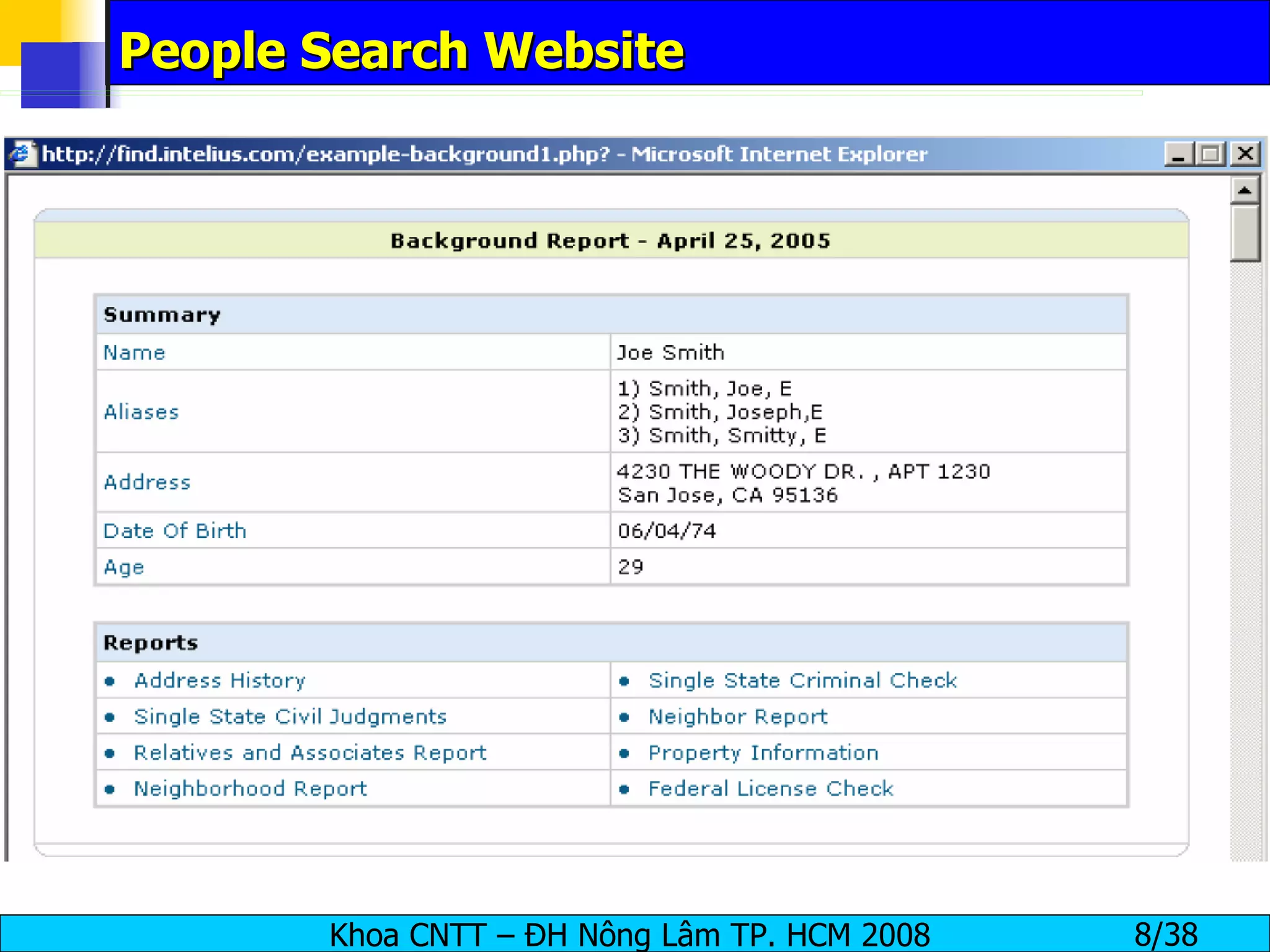Maximize the Internet Explorer window
1270x952 pixels.
coord(1210,154)
